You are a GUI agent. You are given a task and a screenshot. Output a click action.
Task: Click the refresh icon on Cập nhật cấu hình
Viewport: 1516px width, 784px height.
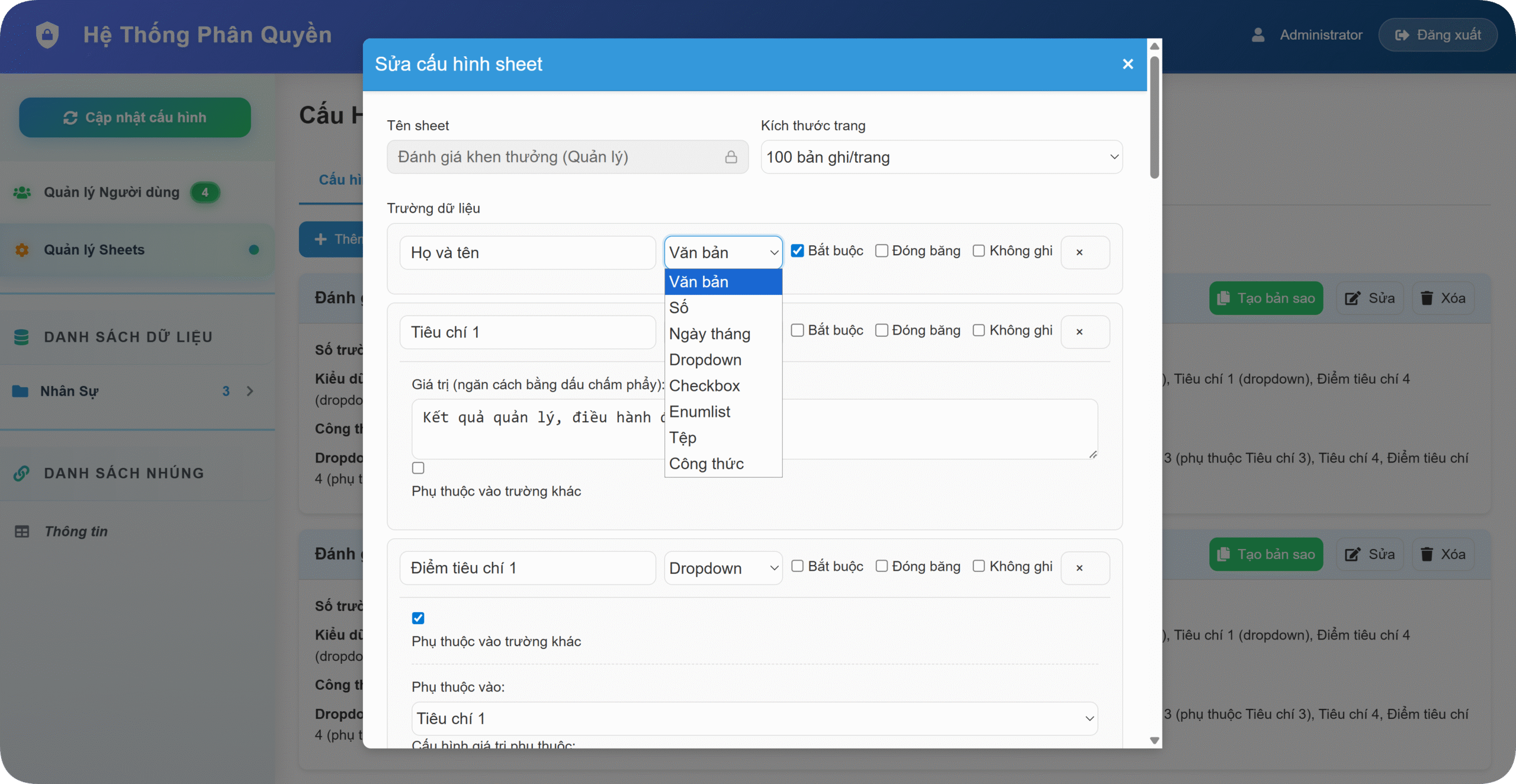coord(70,118)
